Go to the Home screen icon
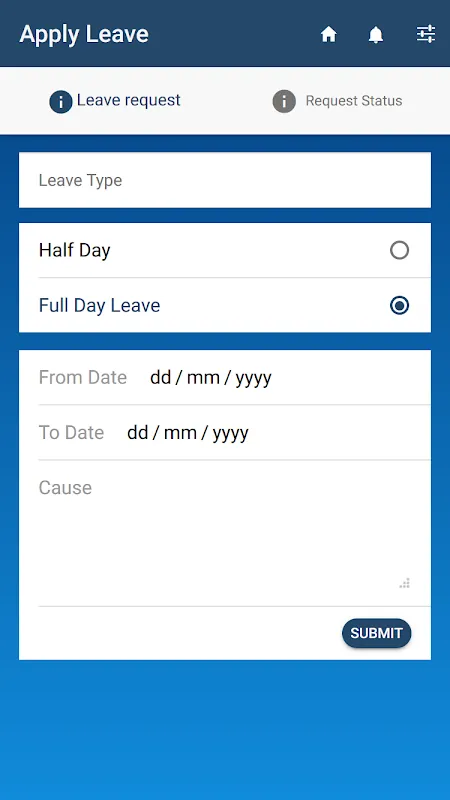 pos(329,34)
